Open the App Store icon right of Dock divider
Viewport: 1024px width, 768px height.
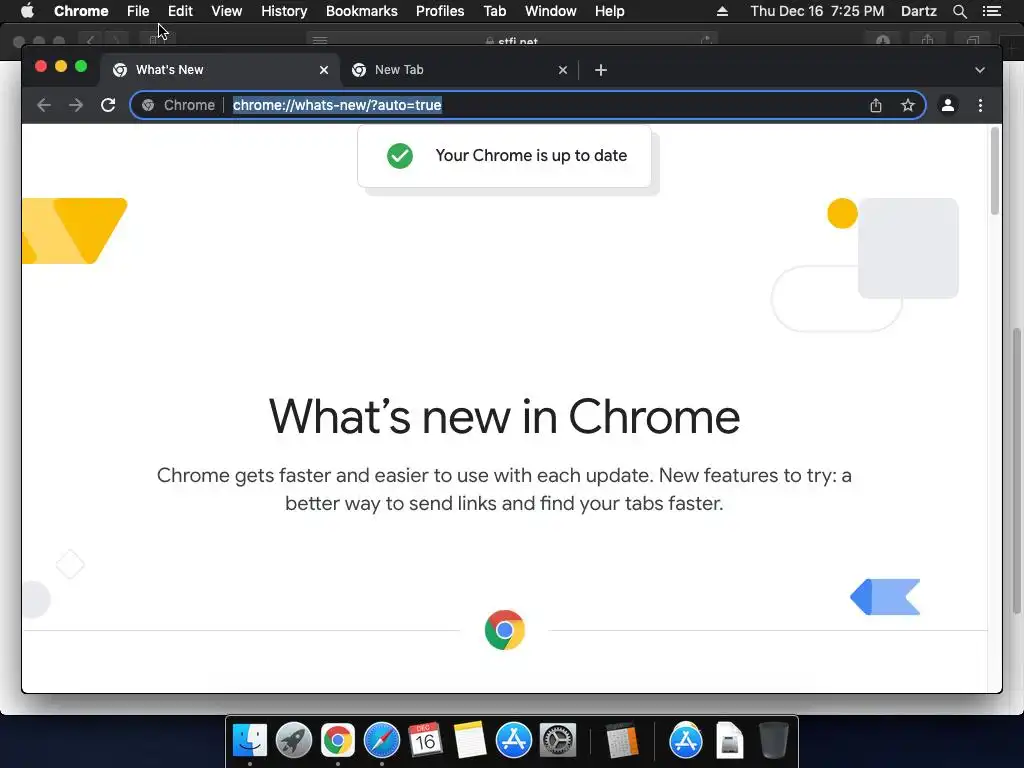pos(686,741)
